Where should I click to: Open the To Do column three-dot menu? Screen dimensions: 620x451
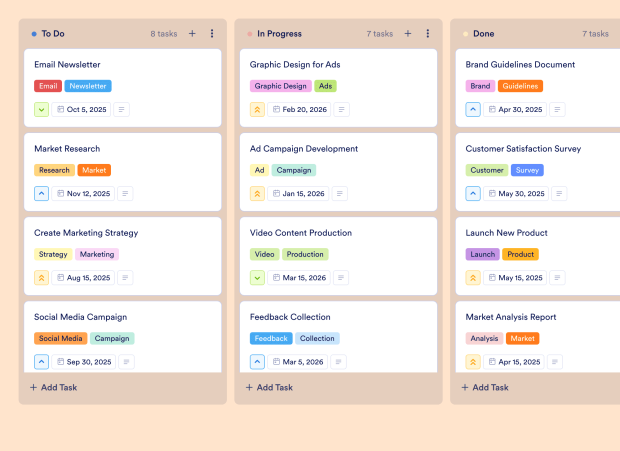(212, 34)
